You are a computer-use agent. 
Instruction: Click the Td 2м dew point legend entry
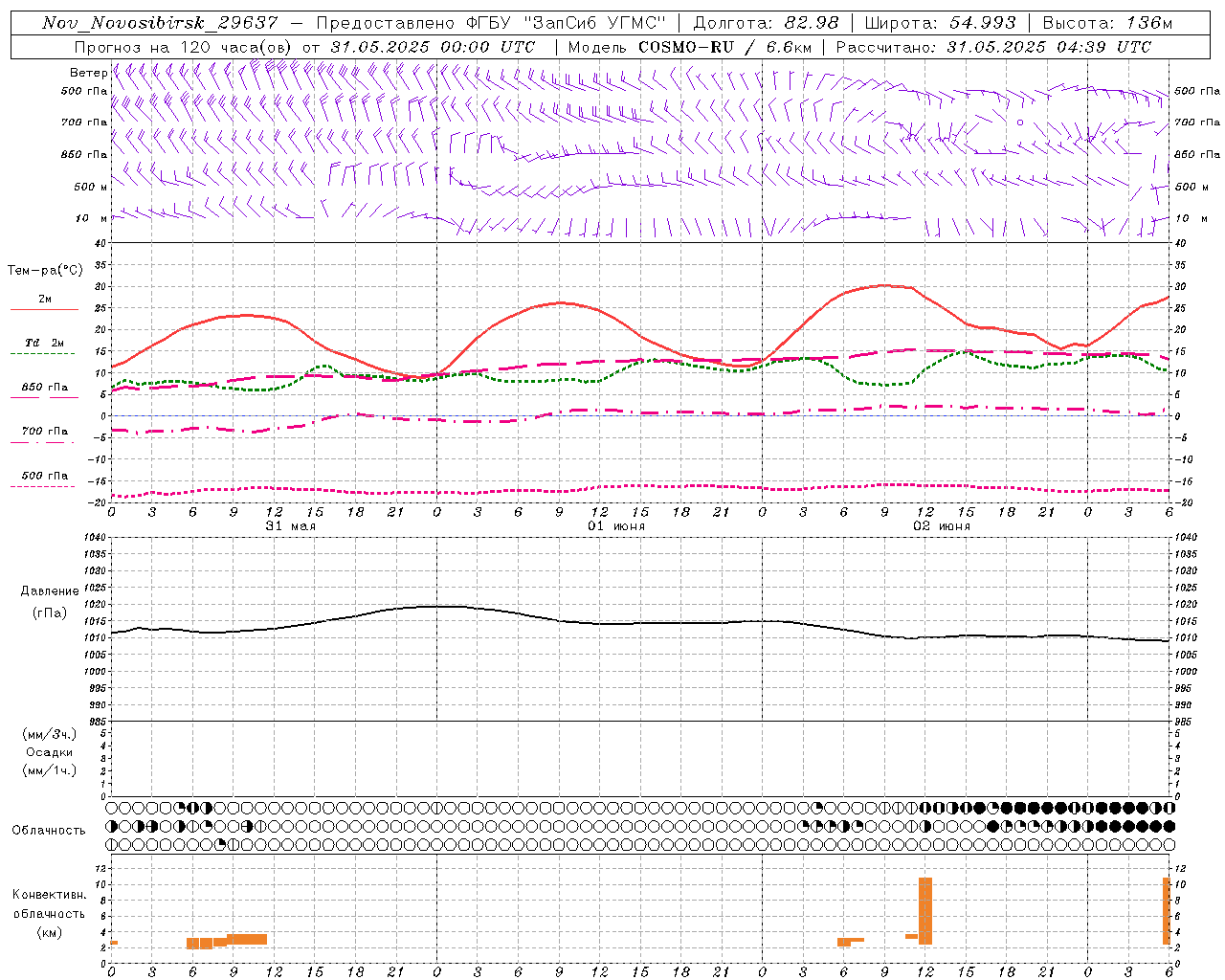tap(44, 343)
